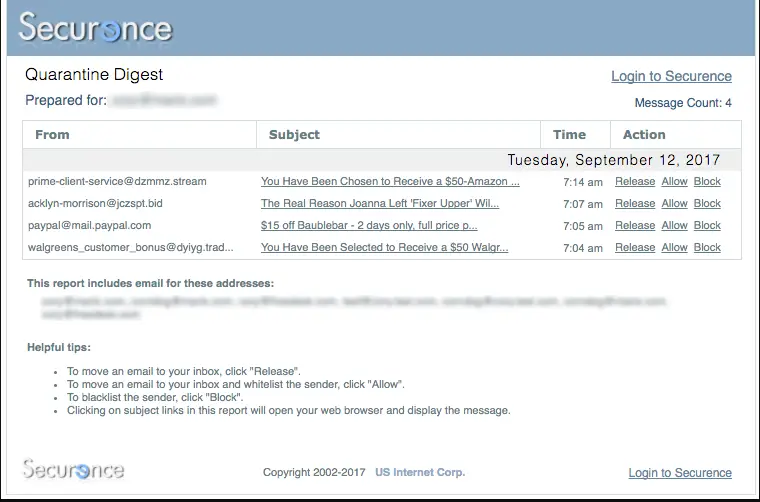This screenshot has width=760, height=502.
Task: Open the Joanna 'Fixer Upper' subject link
Action: tap(380, 203)
